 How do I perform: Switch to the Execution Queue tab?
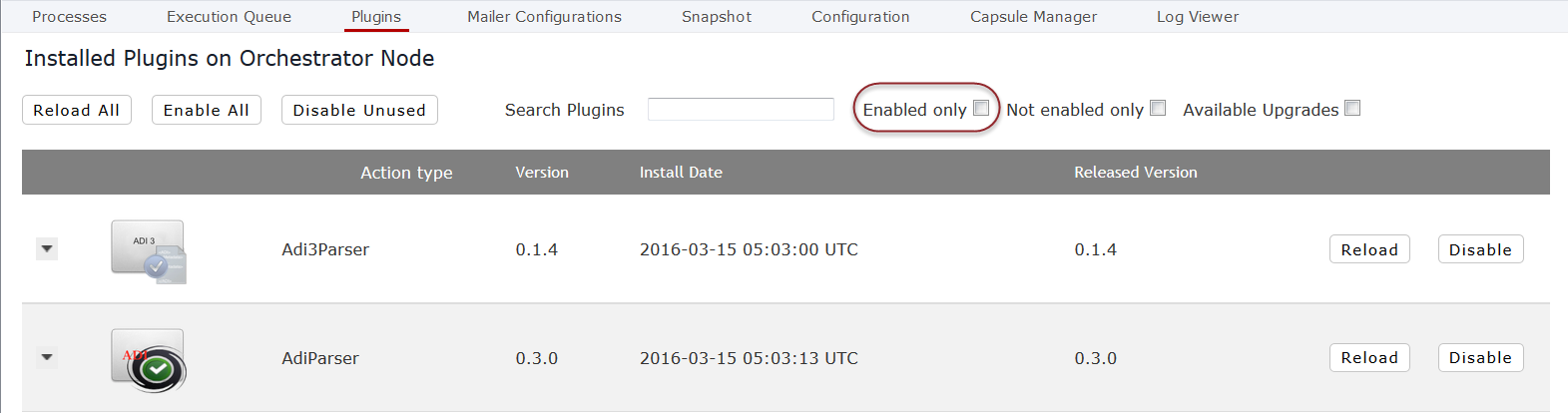click(229, 17)
